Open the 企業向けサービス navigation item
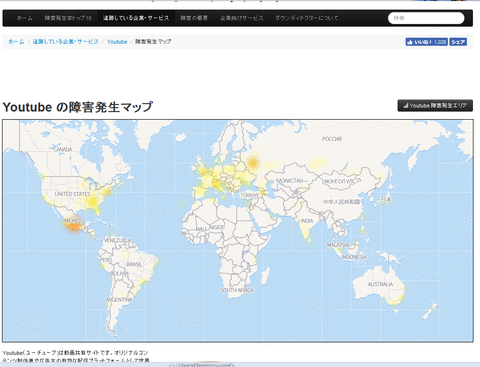 coord(242,18)
